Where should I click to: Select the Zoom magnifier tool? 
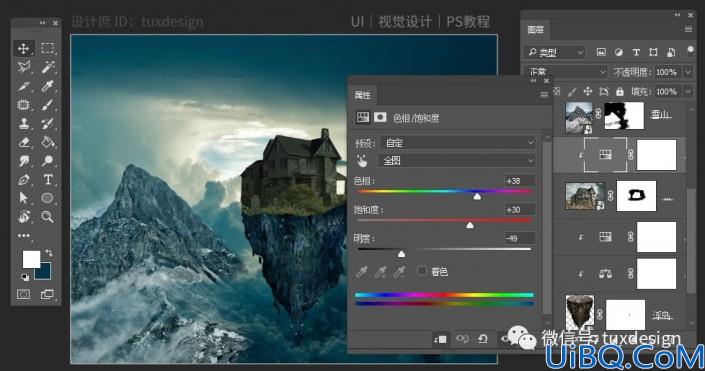coord(47,217)
